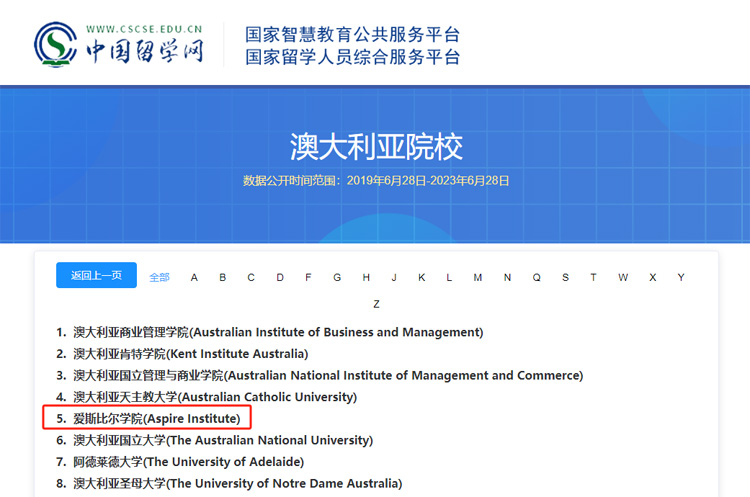
Task: Filter schools by letter L
Action: pos(449,277)
